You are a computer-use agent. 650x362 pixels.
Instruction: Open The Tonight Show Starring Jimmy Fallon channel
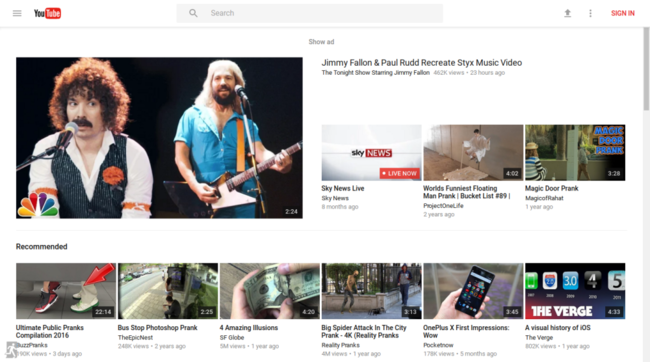[x=376, y=73]
